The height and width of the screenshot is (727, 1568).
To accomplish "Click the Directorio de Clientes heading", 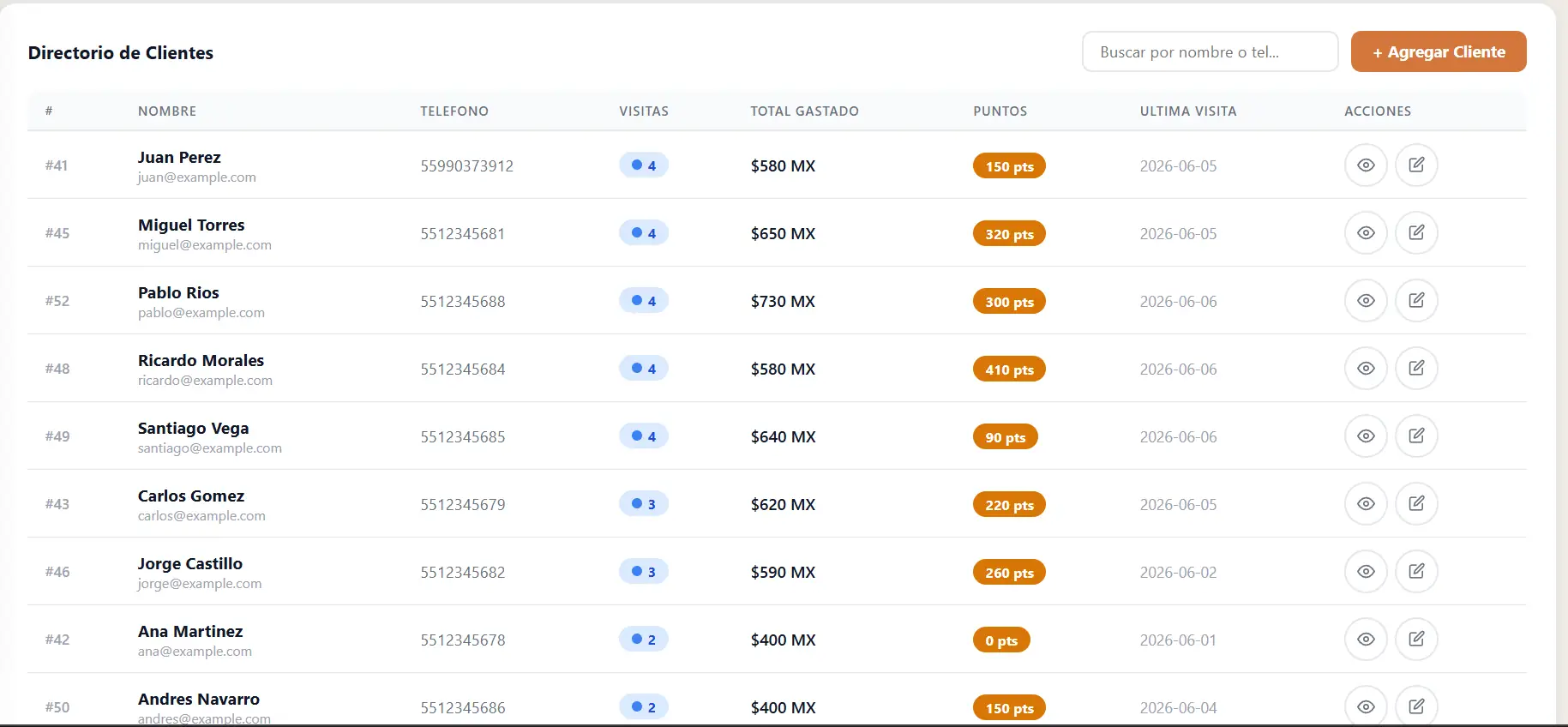I will click(x=121, y=52).
